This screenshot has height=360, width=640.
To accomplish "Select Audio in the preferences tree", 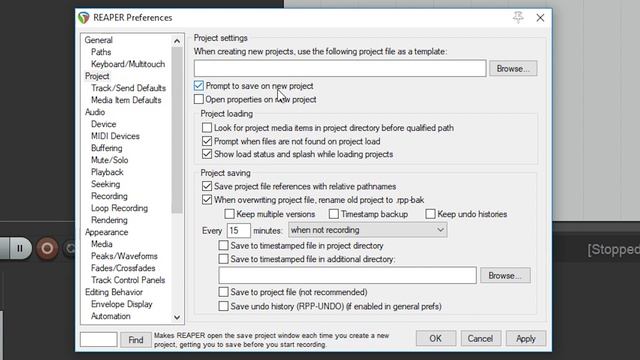I will (x=95, y=112).
